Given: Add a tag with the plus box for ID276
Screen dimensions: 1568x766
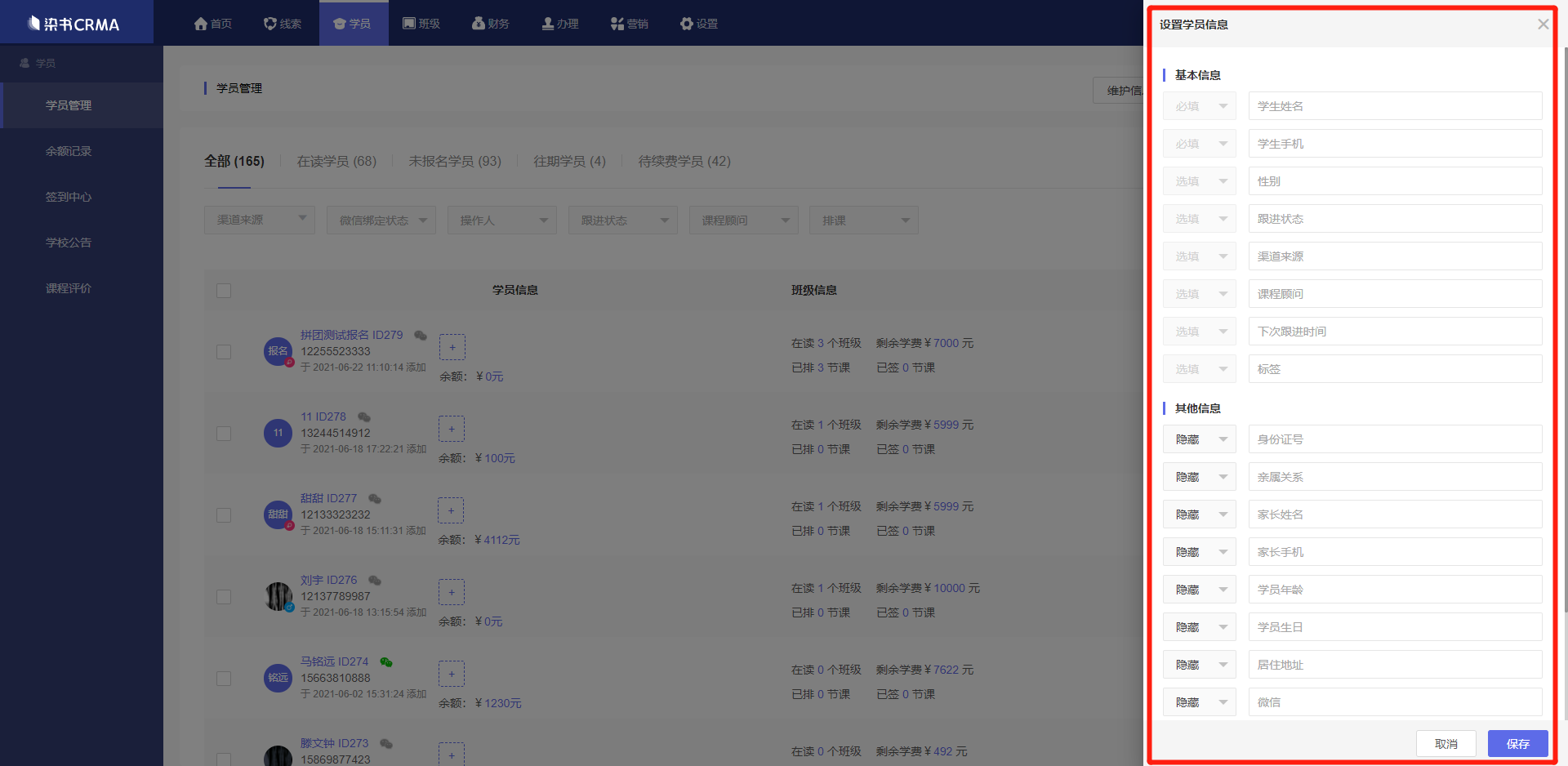Looking at the screenshot, I should (x=452, y=592).
